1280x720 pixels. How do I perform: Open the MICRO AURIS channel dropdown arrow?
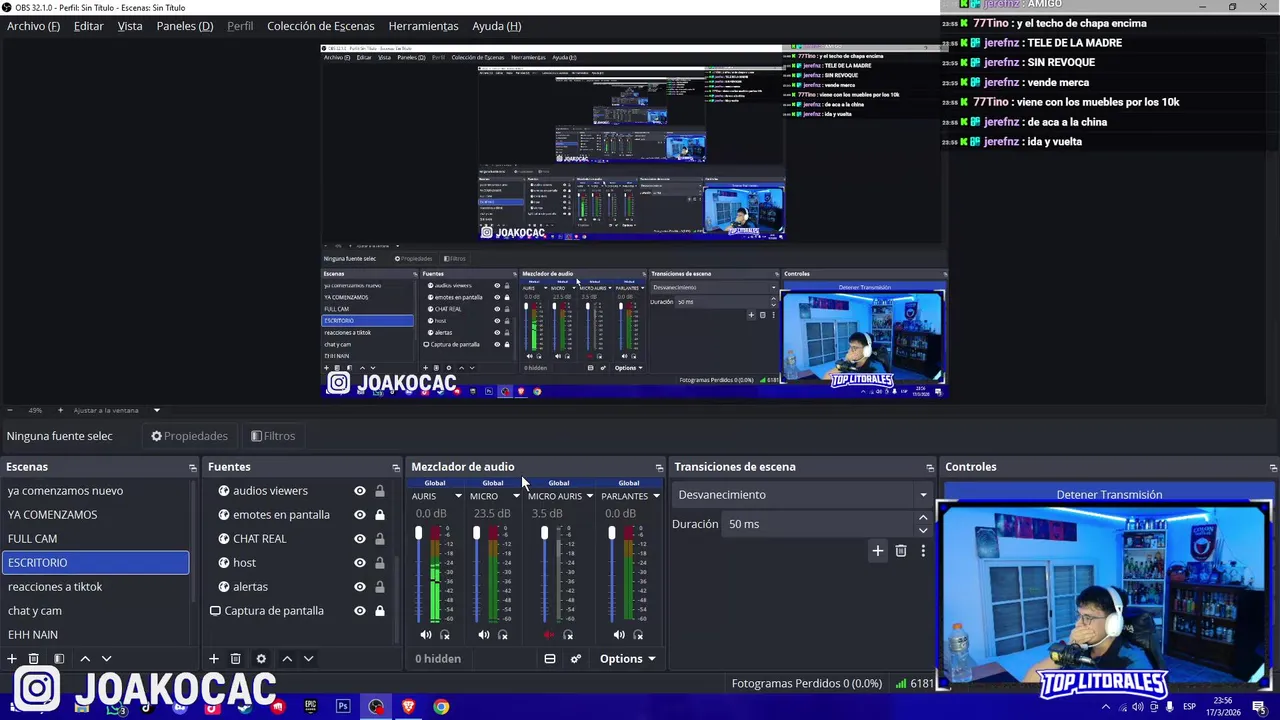(589, 496)
